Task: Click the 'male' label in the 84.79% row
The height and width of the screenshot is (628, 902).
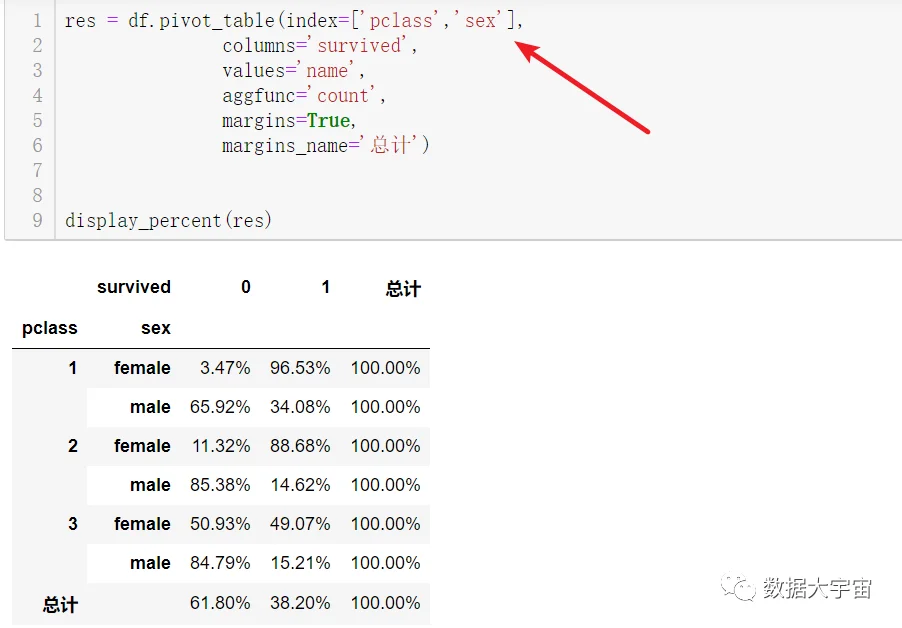Action: point(150,563)
